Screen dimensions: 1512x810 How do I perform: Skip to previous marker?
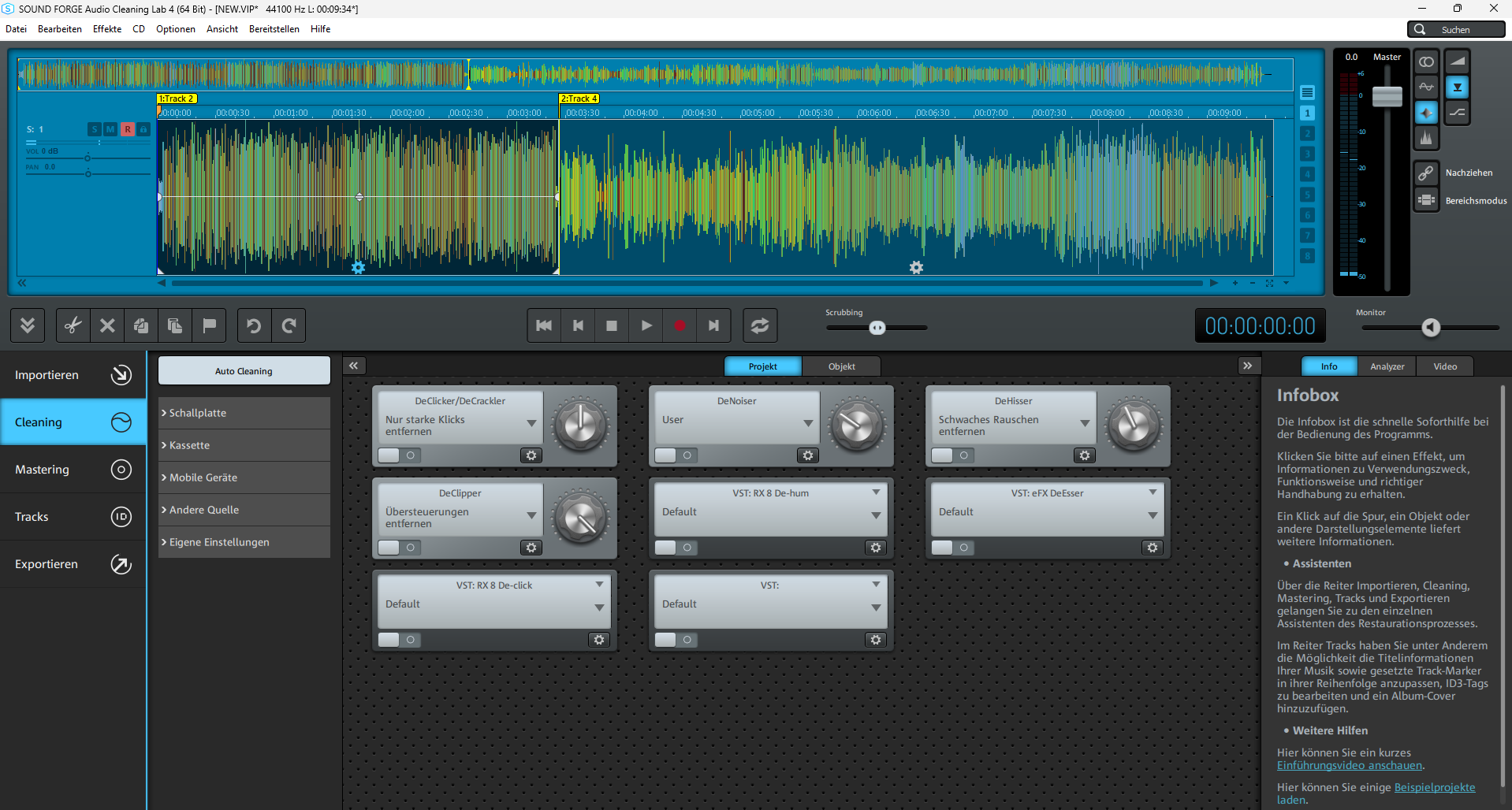point(578,325)
